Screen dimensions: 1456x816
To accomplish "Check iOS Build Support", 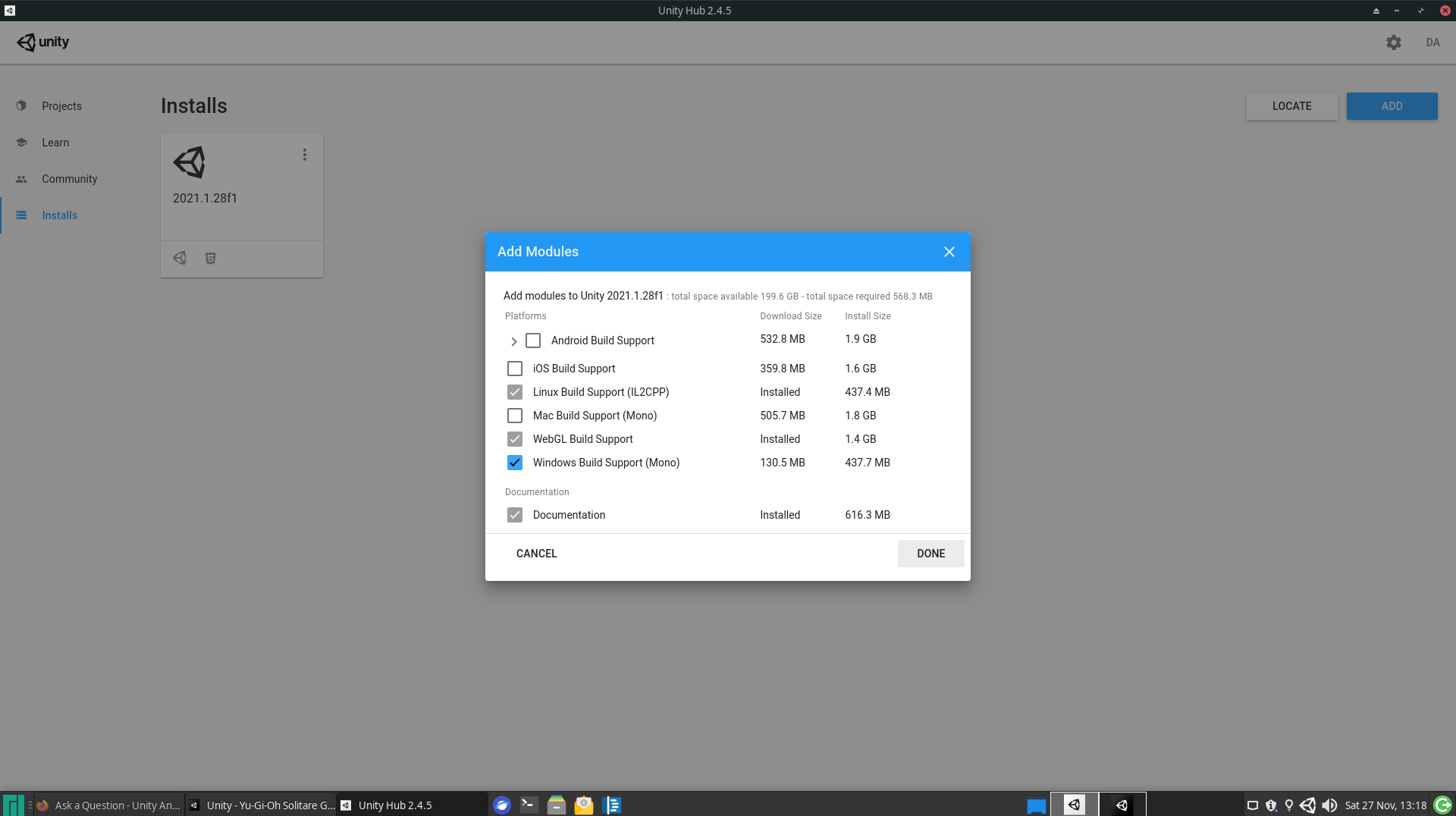I will (515, 369).
